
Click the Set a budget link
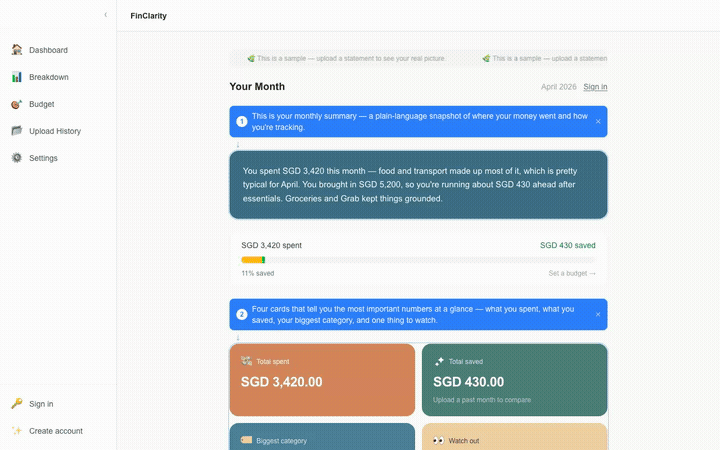click(x=572, y=273)
